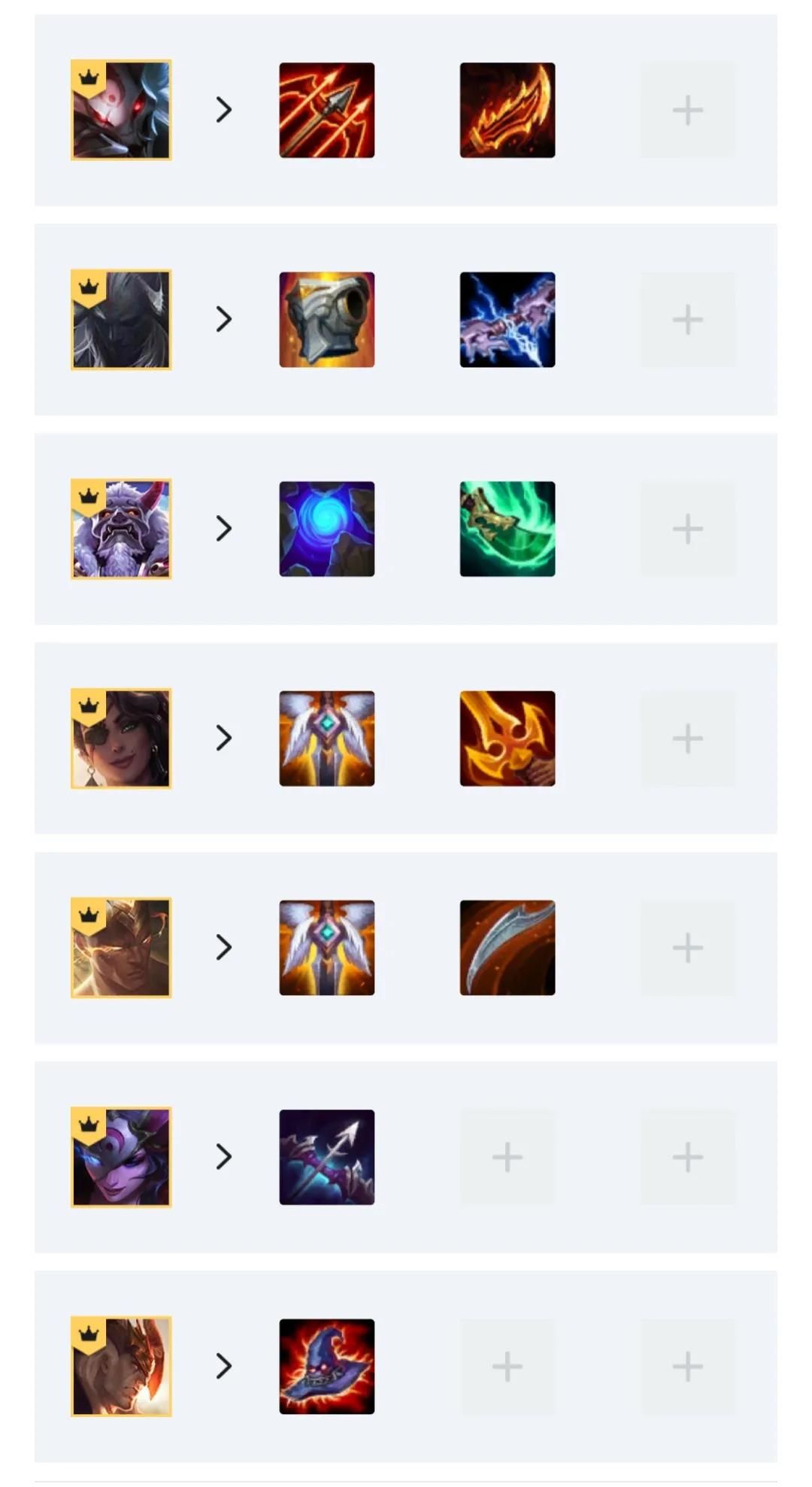The height and width of the screenshot is (1487, 812).
Task: Expand chevron next to the horned yeti champion
Action: coord(223,529)
